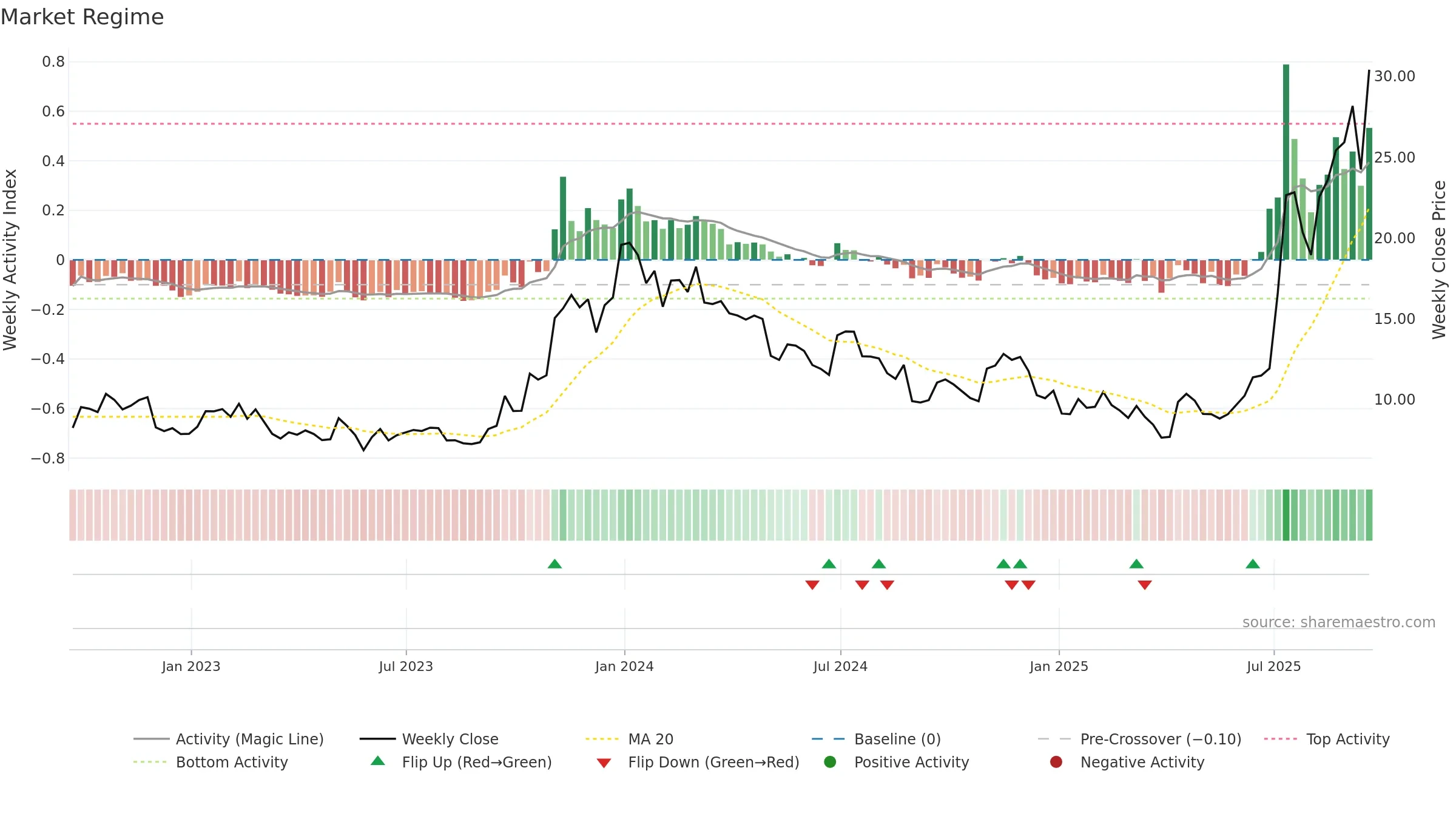
Task: Click the Jul 2025 axis label
Action: coord(1274,666)
